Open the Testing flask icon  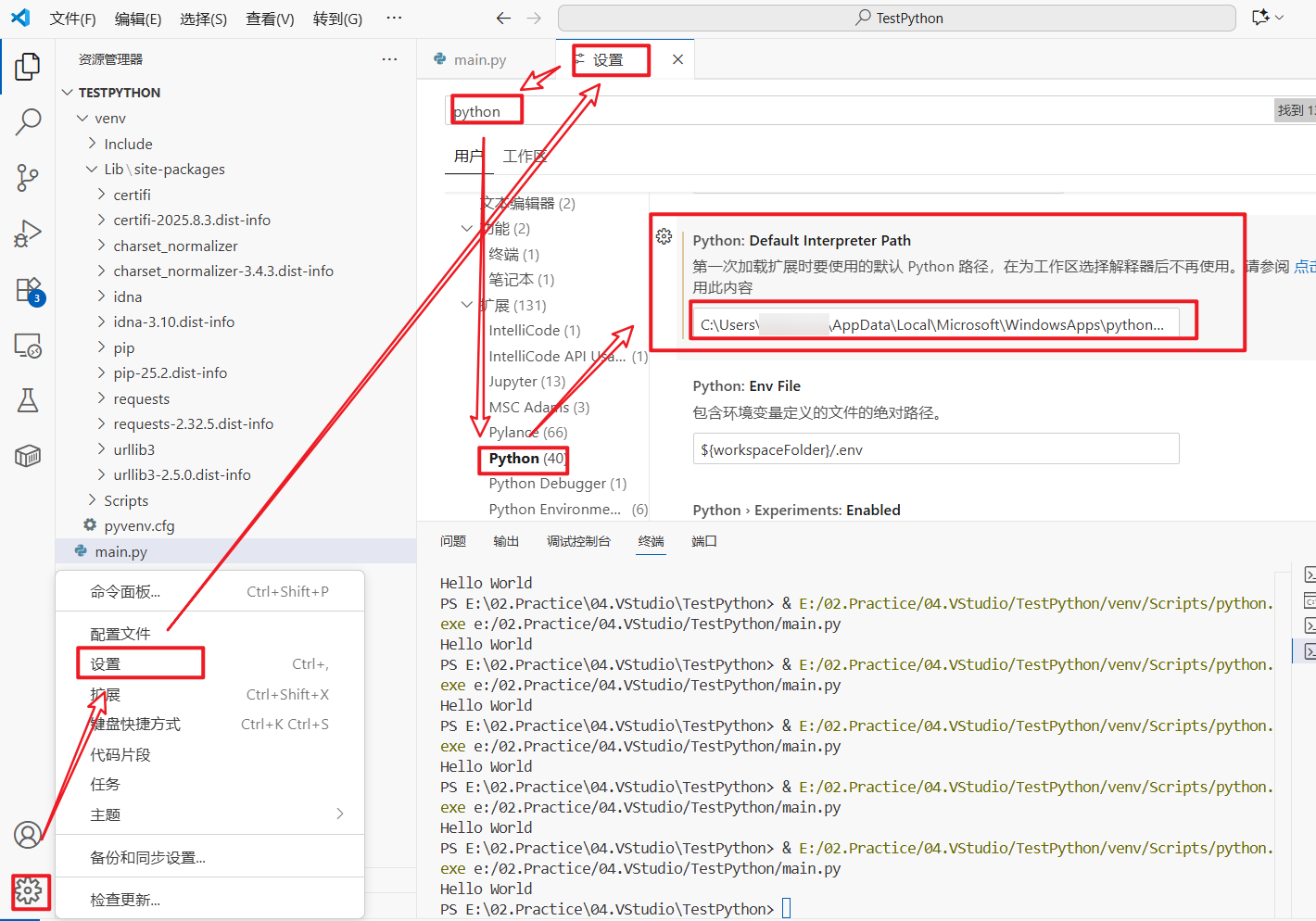(28, 400)
